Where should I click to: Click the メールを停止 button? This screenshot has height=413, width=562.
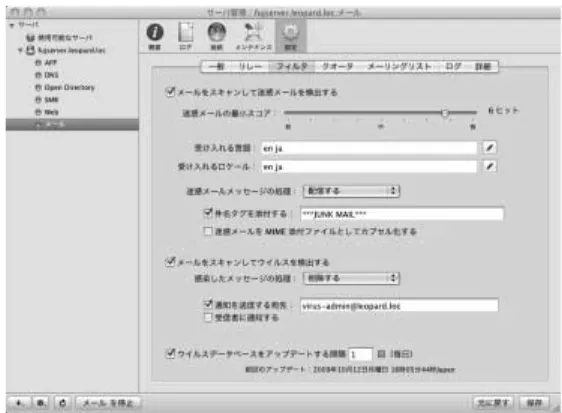click(108, 403)
